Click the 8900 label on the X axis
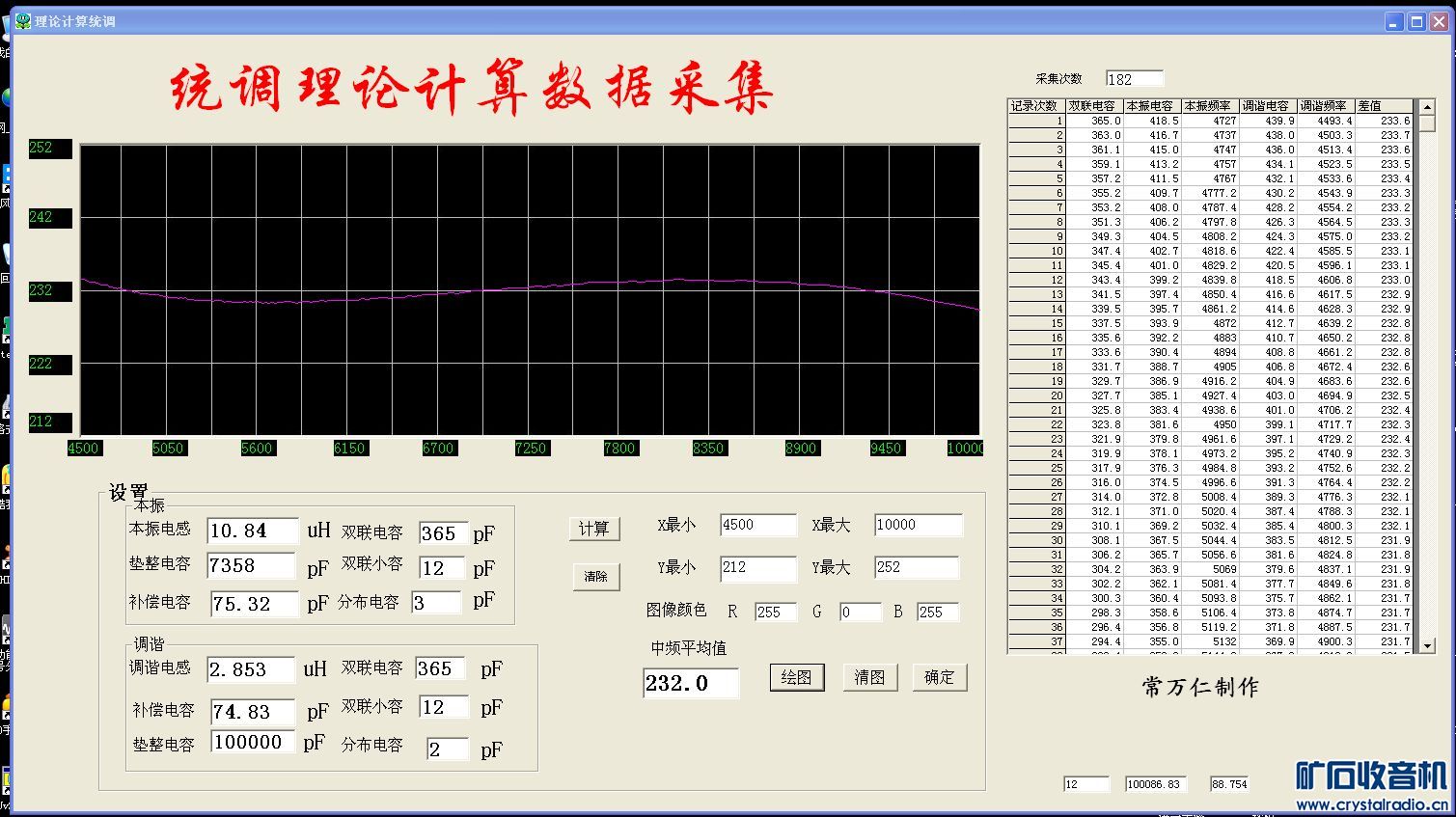The image size is (1456, 817). [x=801, y=449]
